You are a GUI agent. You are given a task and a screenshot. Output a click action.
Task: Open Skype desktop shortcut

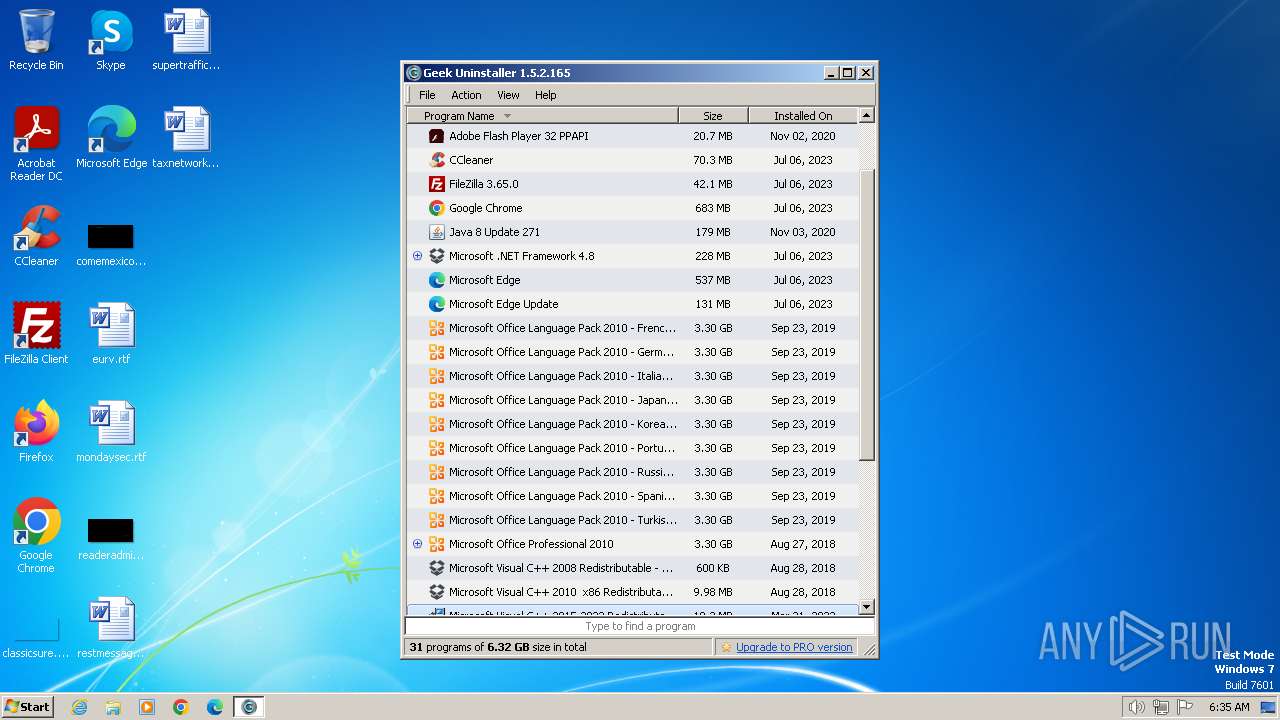[110, 40]
